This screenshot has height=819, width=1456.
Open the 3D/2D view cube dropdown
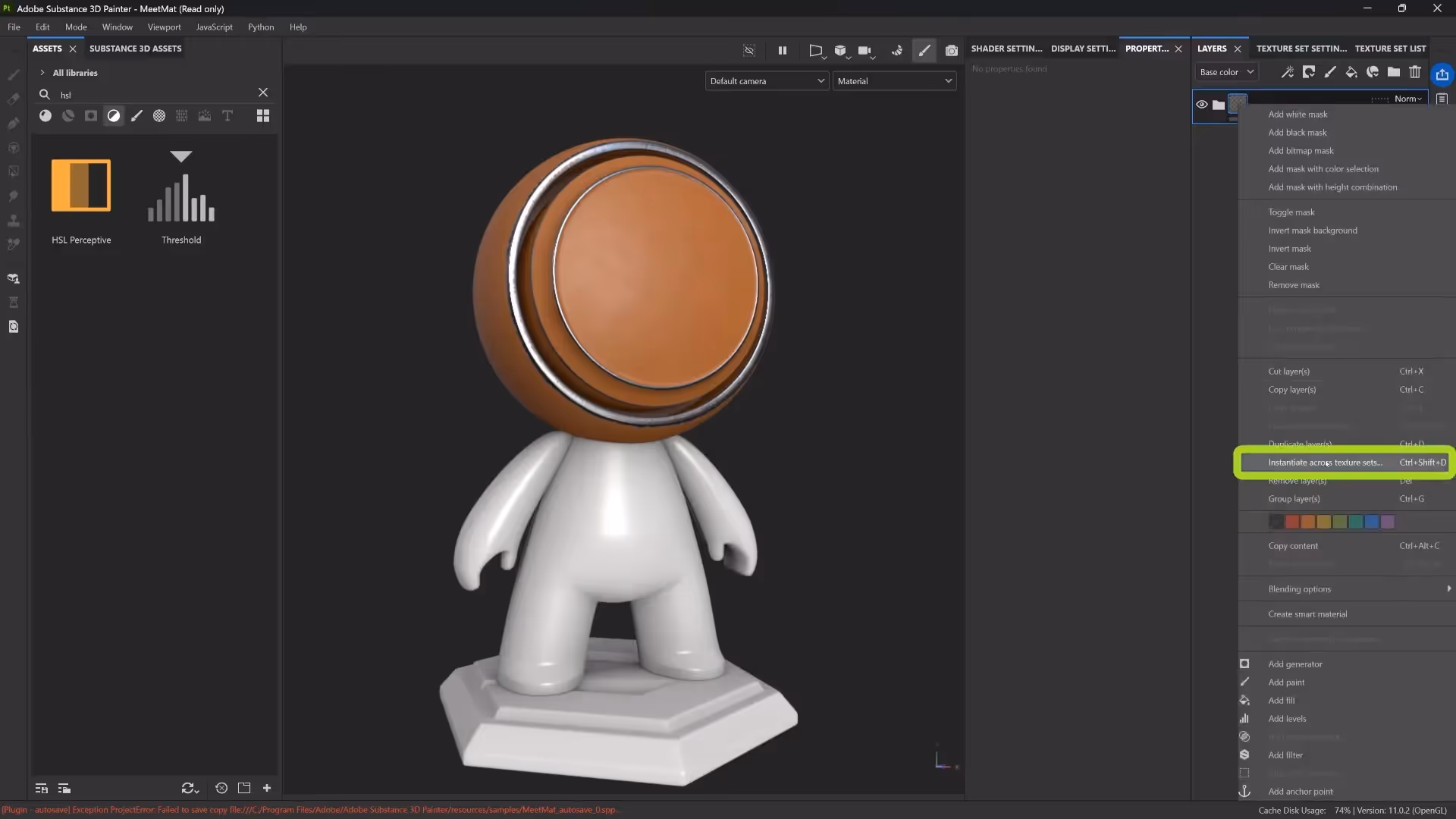tap(841, 51)
